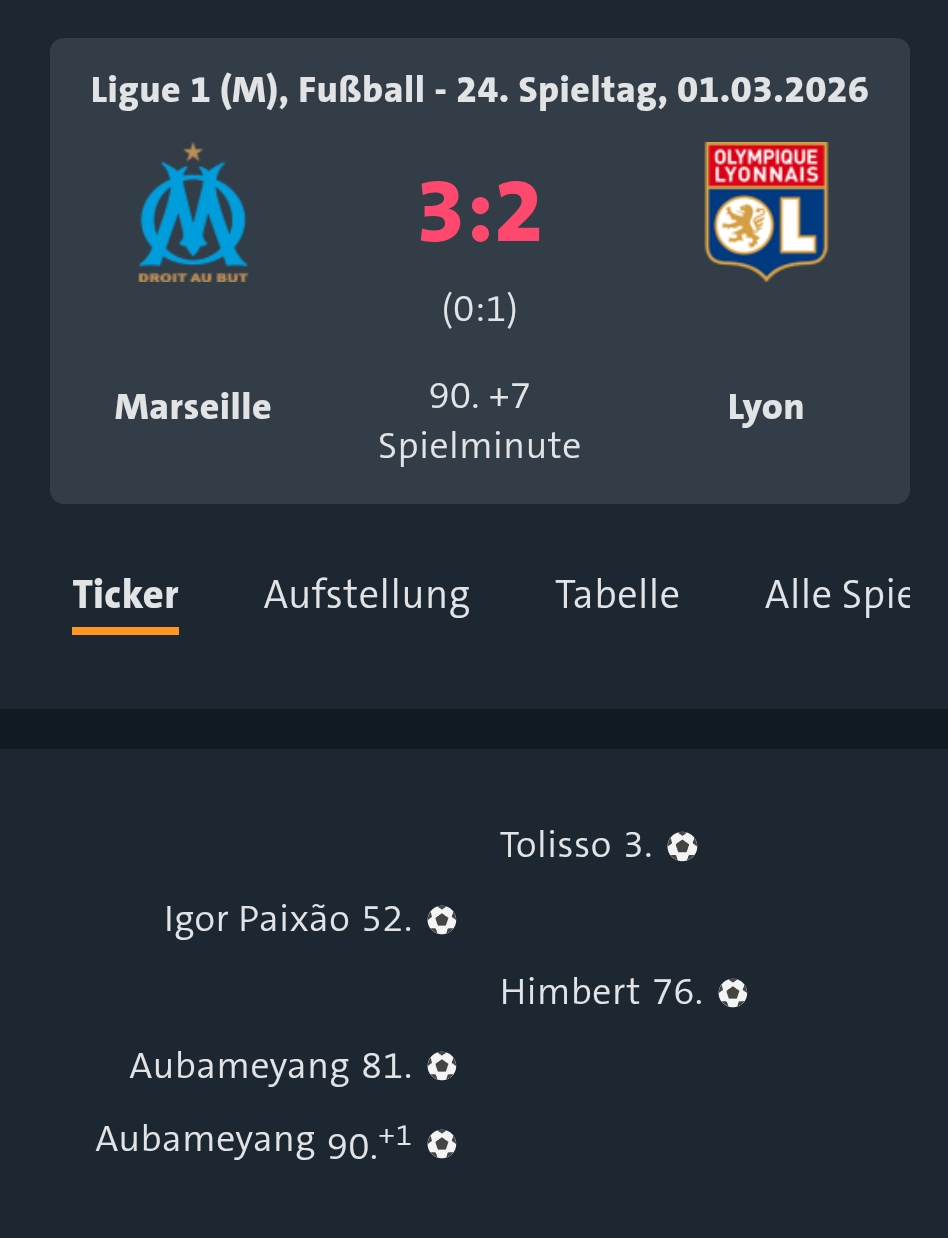The width and height of the screenshot is (948, 1238).
Task: Click the ball icon for Aubameyang's 81st-minute goal
Action: point(442,1067)
